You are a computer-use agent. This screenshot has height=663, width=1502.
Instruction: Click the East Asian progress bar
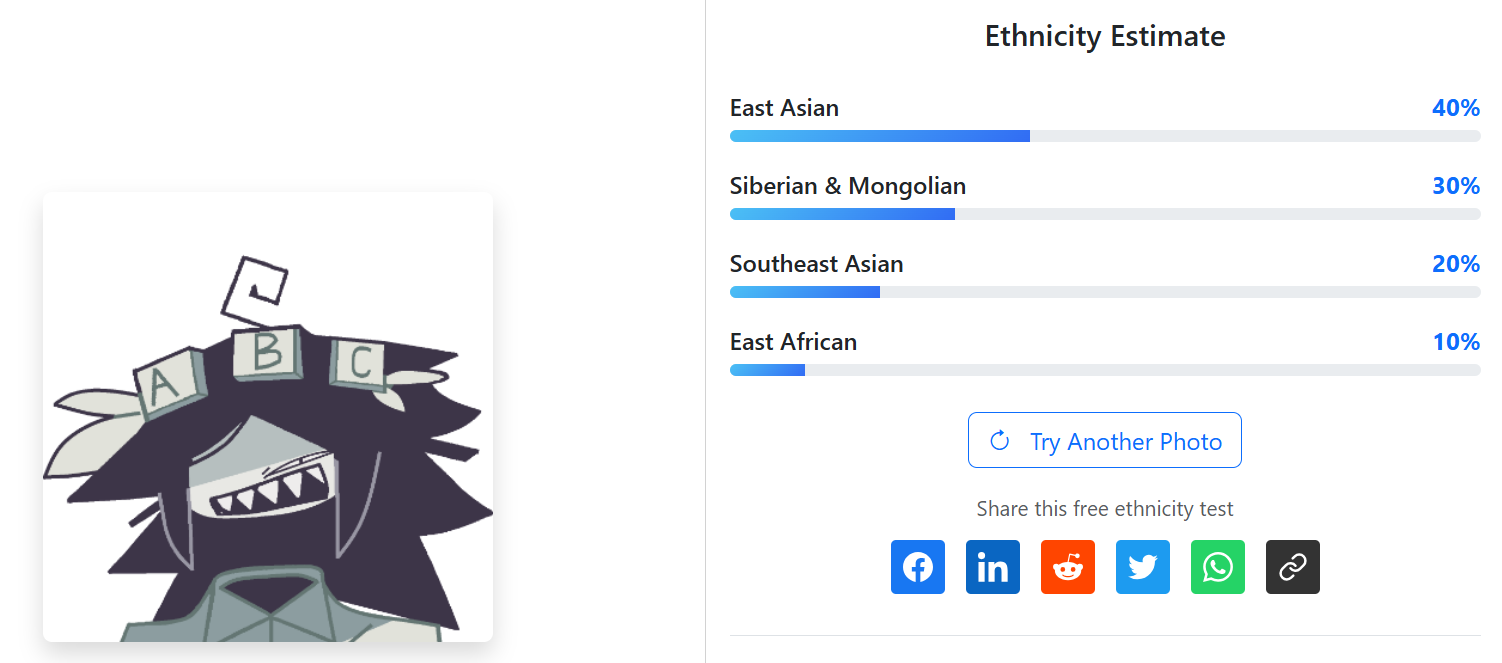(x=1104, y=136)
